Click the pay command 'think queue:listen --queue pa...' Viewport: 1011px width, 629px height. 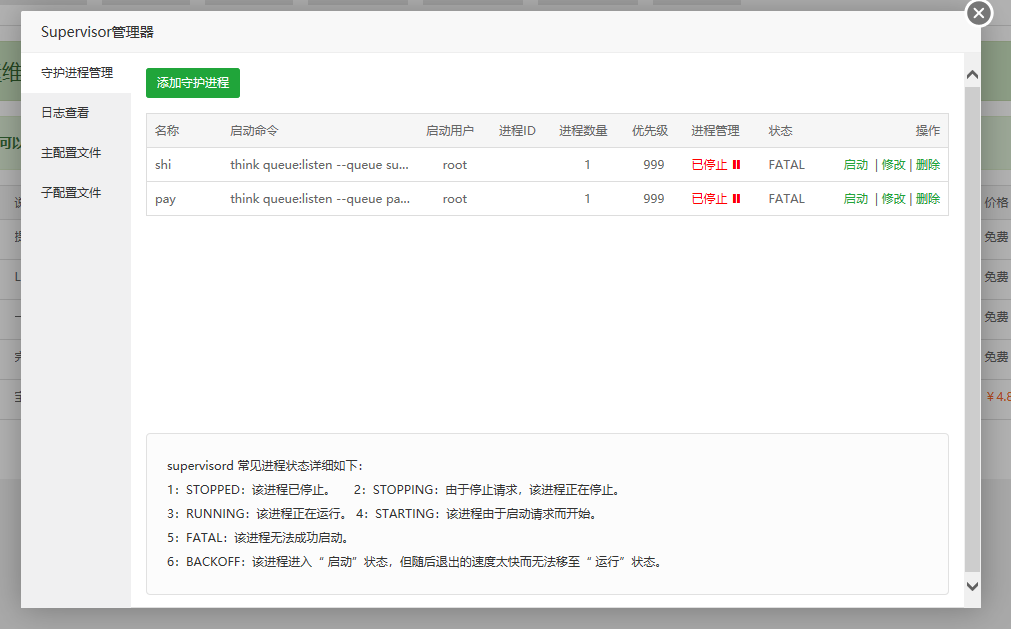tap(320, 199)
